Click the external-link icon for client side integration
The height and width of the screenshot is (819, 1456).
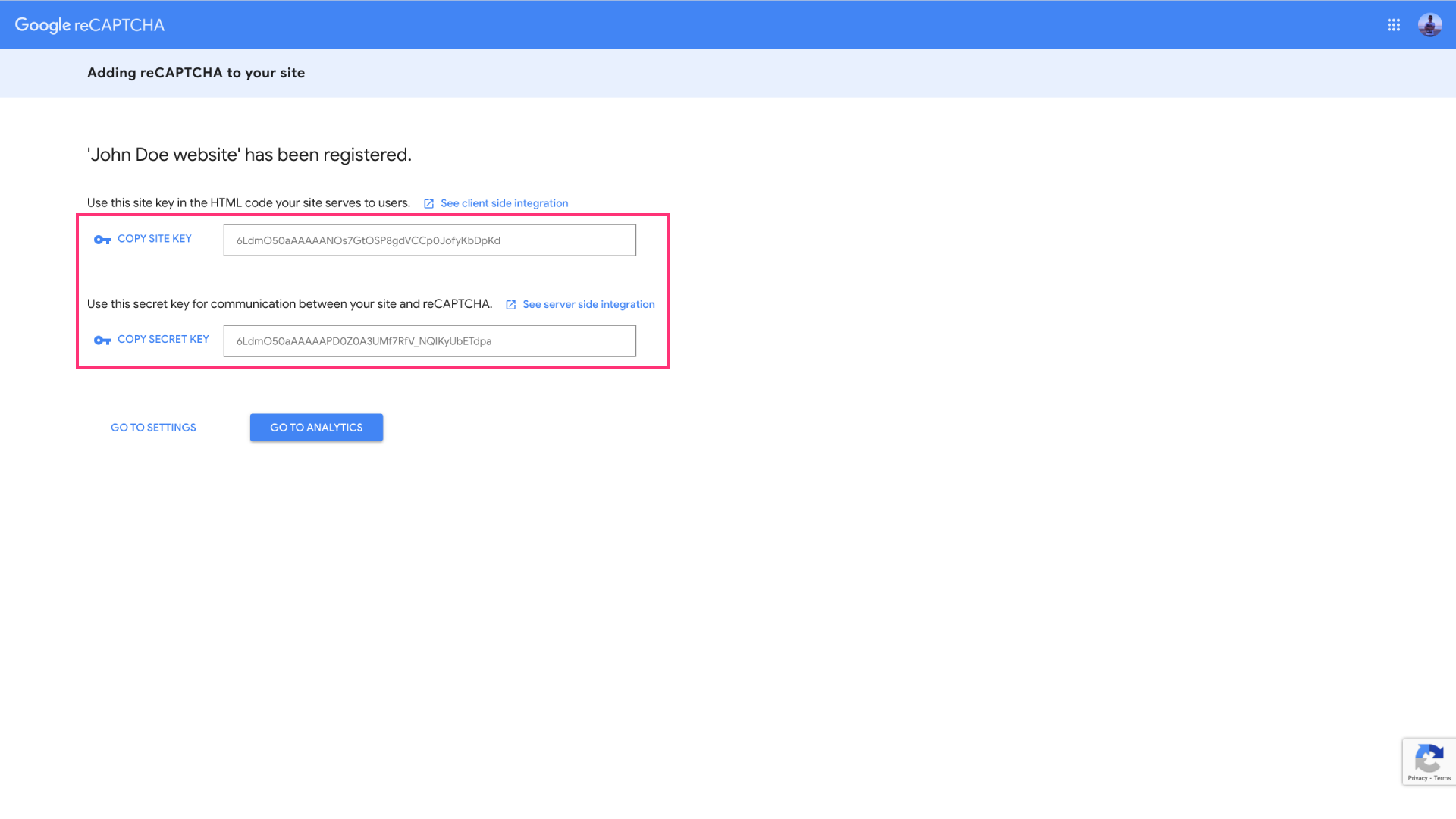428,204
